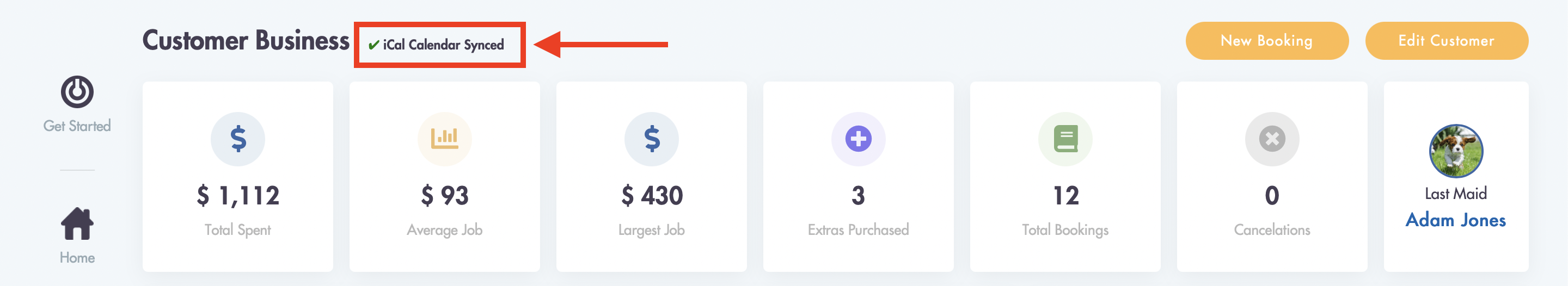Click the Customer Business heading
Screen dimensions: 1568x286
(246, 40)
